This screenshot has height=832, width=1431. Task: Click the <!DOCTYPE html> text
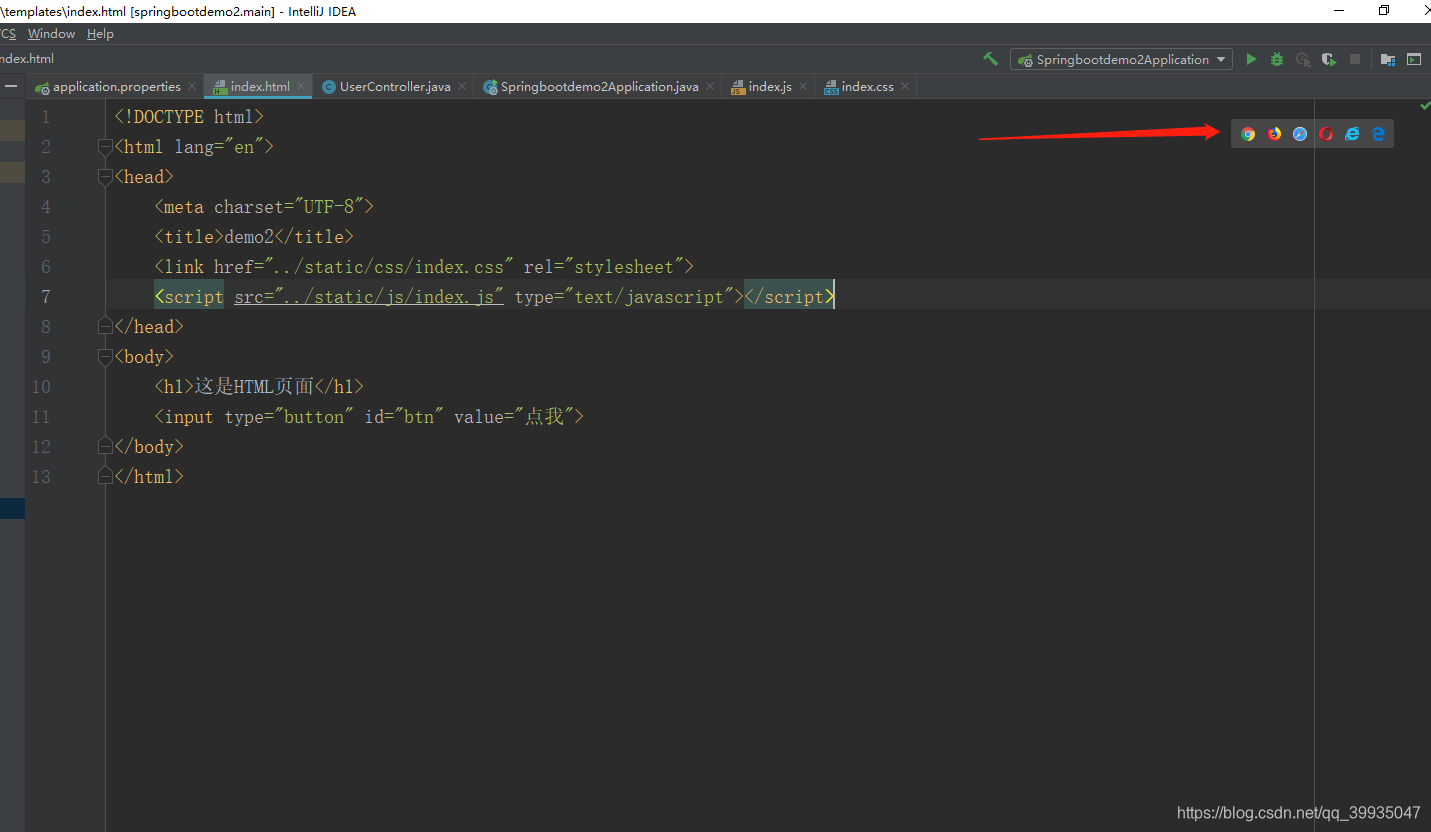(189, 117)
